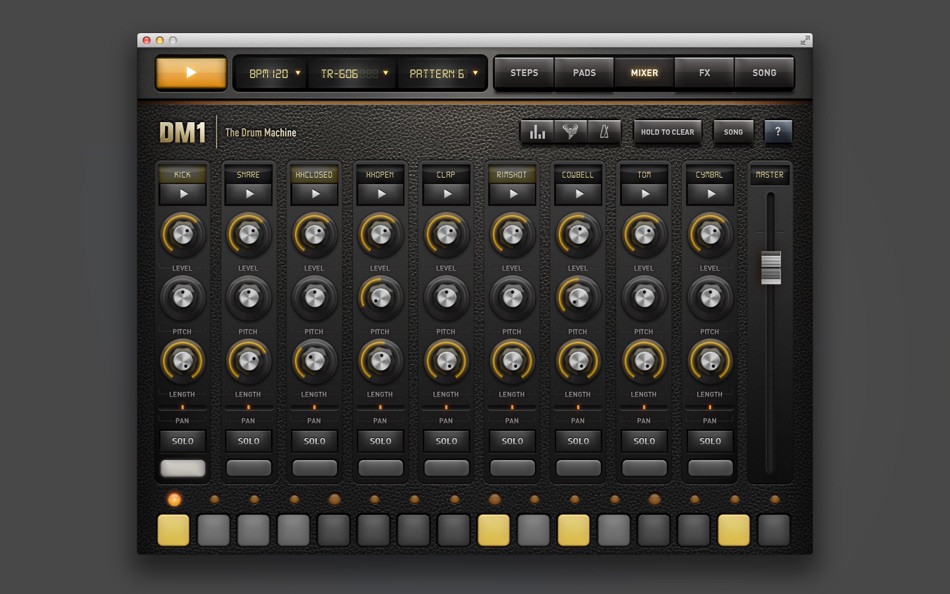Preview the COWBELL sound via its play arrow
This screenshot has width=950, height=594.
click(x=578, y=193)
